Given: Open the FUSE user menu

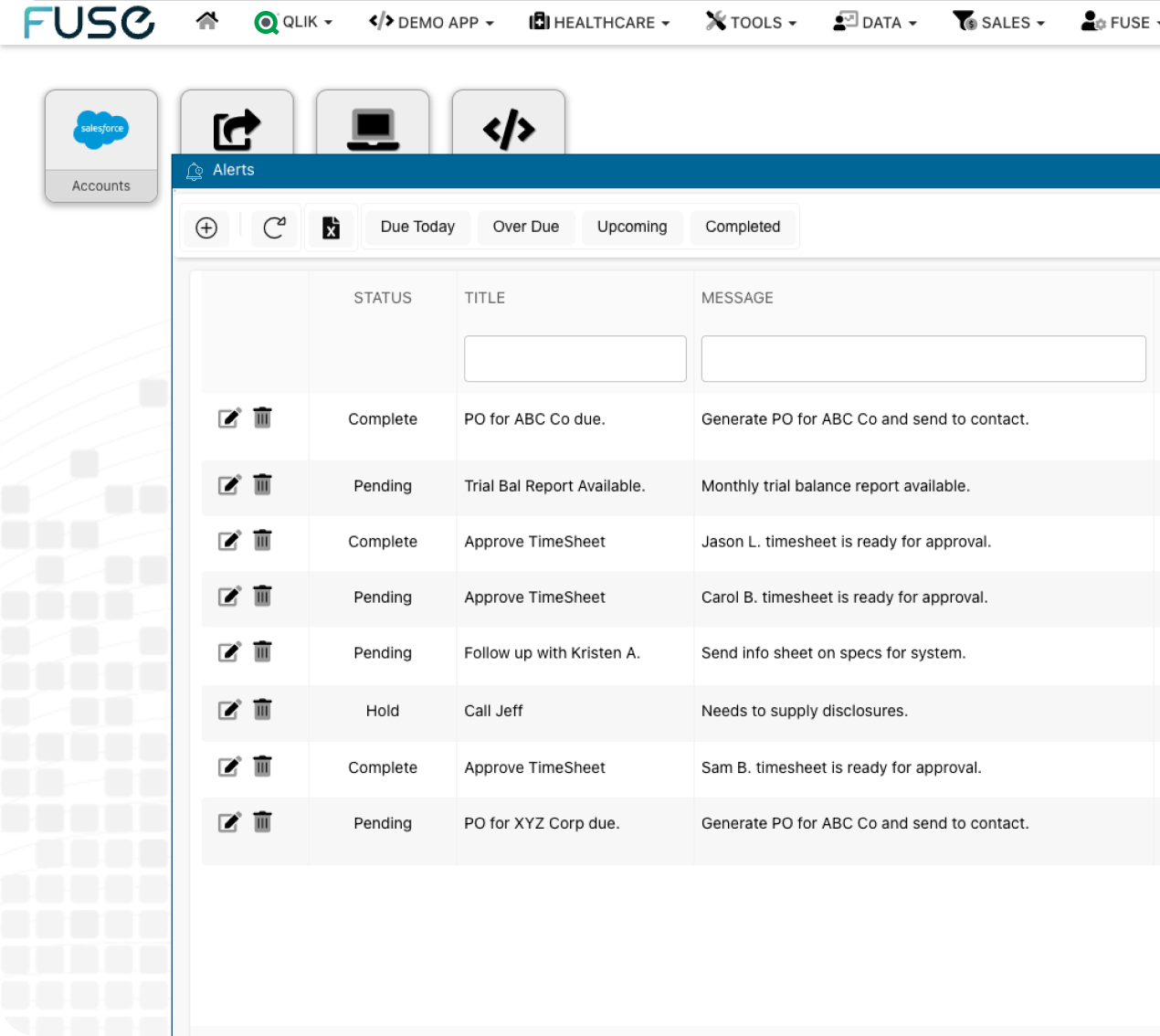Looking at the screenshot, I should click(1120, 22).
